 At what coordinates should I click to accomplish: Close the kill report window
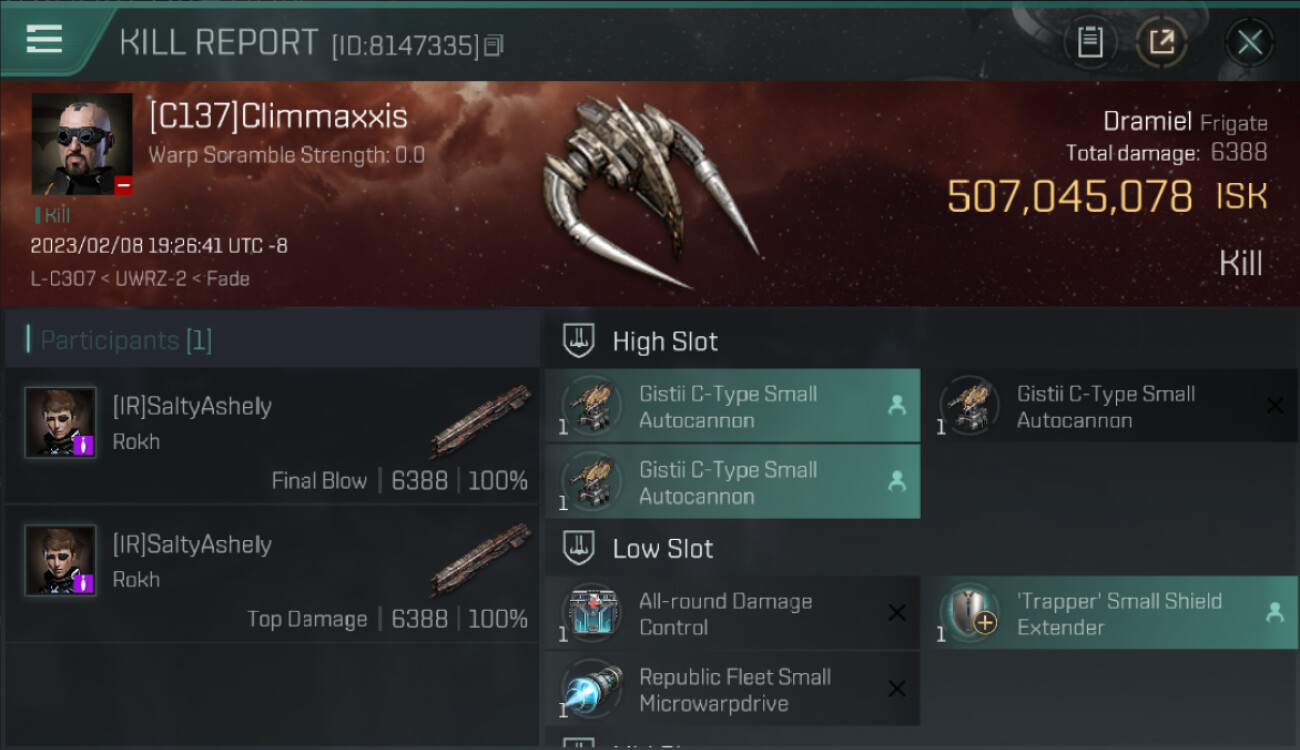1249,42
